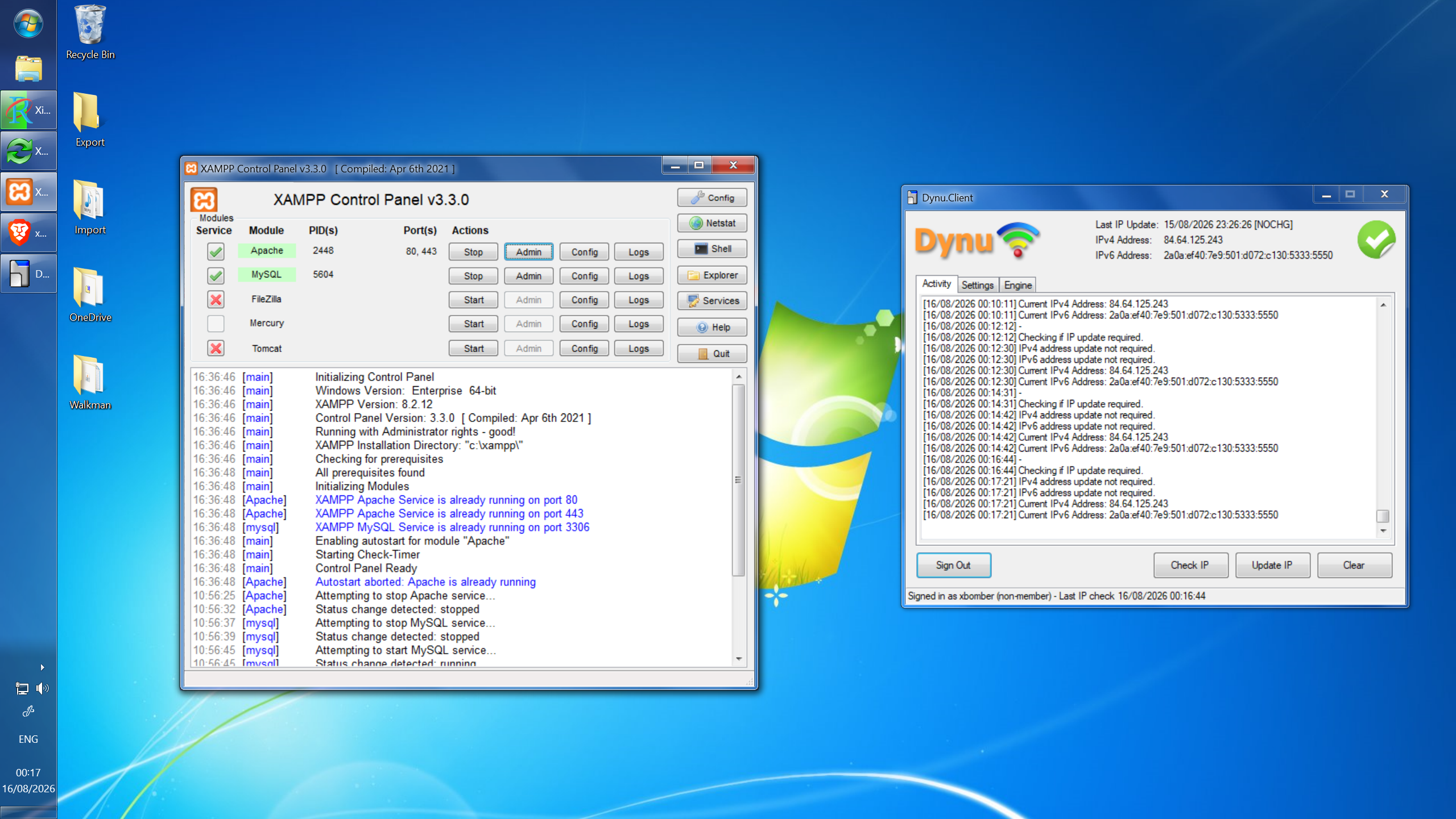Click Sign Out in Dynu client
The image size is (1456, 819).
954,565
